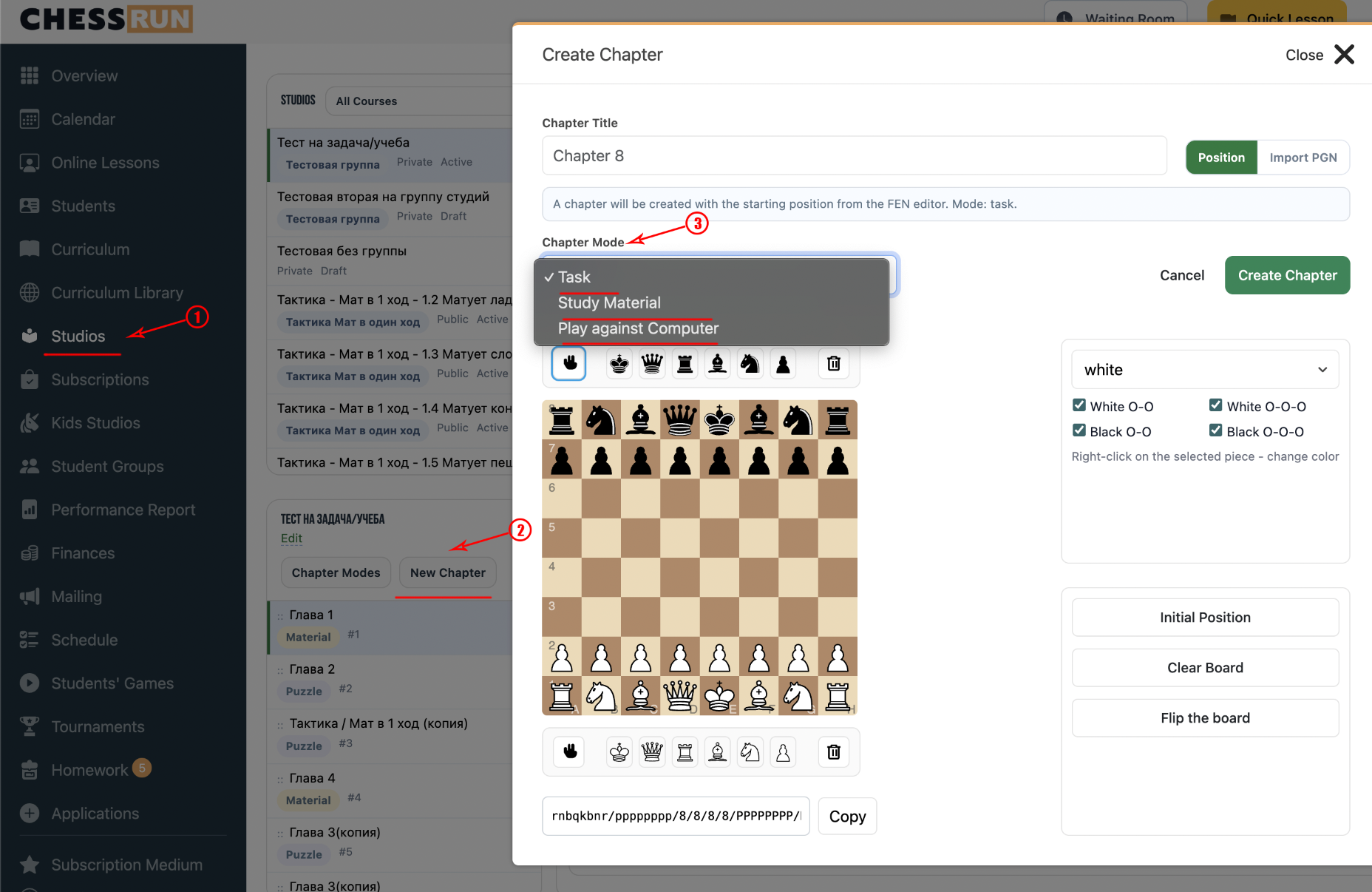
Task: Toggle the Black O-O checkbox
Action: [1079, 430]
